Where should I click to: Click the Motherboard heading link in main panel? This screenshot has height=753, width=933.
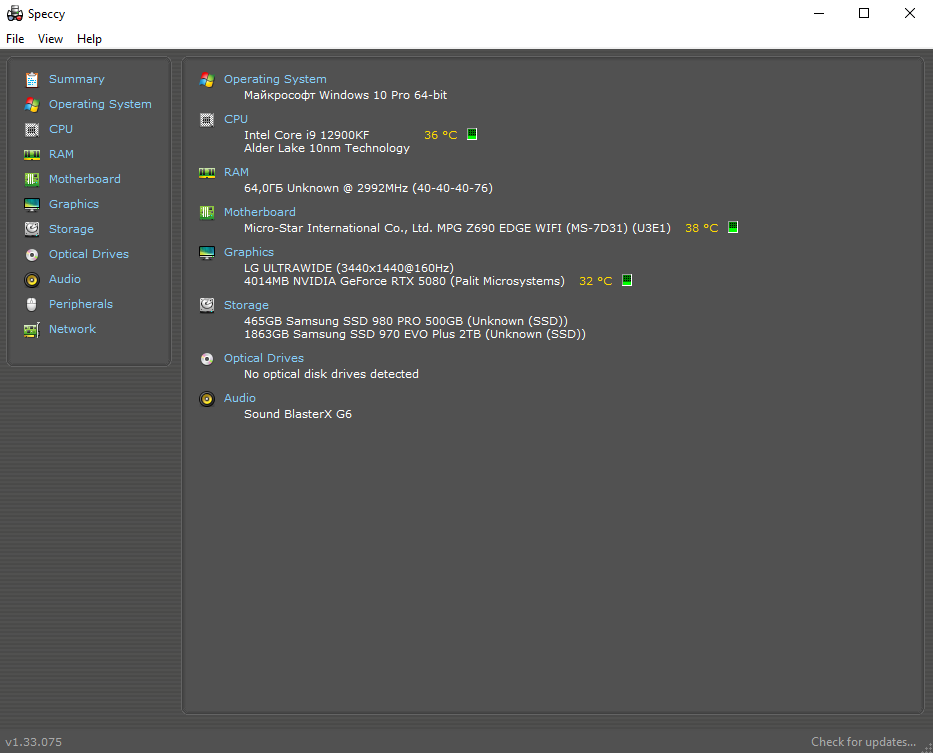(259, 212)
